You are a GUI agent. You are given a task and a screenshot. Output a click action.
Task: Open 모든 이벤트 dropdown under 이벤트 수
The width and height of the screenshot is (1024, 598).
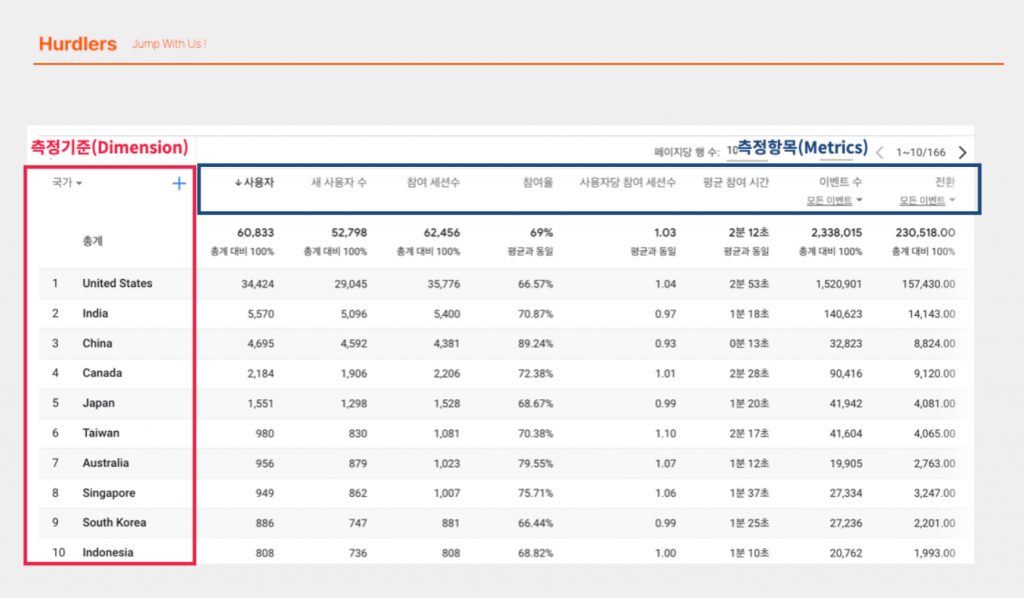(x=832, y=200)
